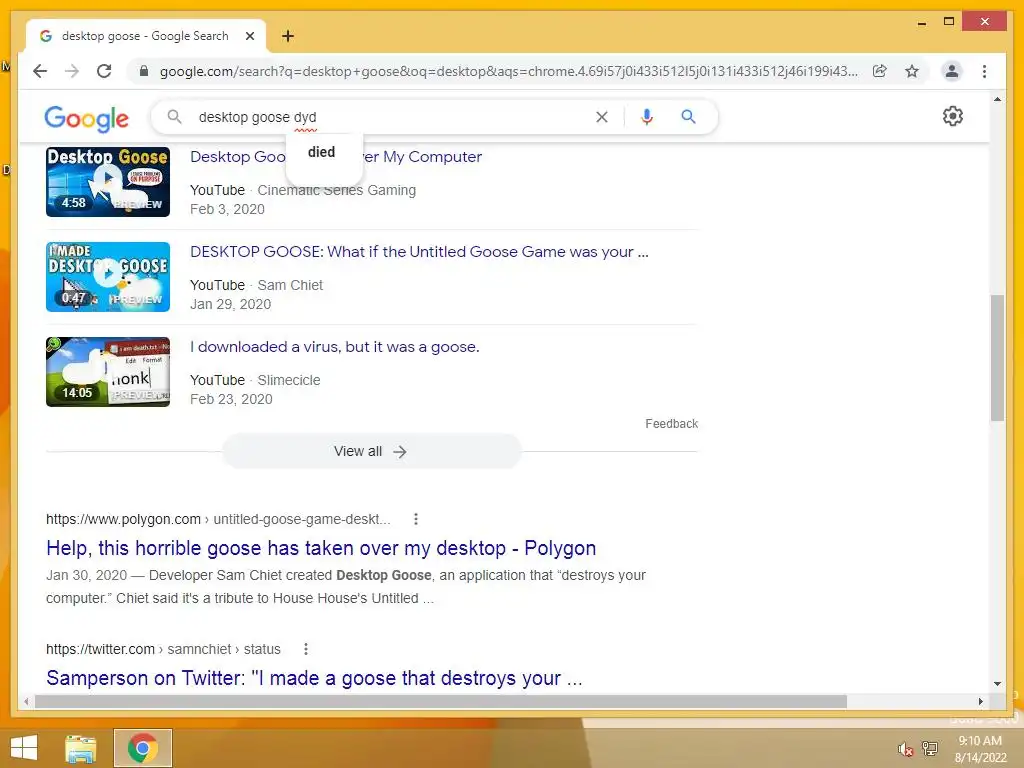This screenshot has height=768, width=1024.
Task: Bookmark this page with the star
Action: point(912,71)
